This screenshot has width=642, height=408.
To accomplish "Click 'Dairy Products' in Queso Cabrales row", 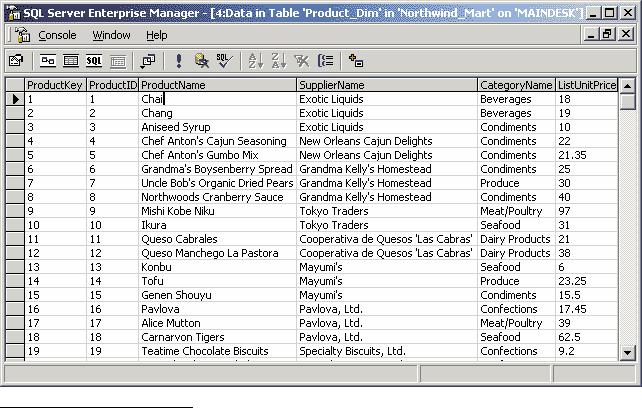I will coord(516,239).
